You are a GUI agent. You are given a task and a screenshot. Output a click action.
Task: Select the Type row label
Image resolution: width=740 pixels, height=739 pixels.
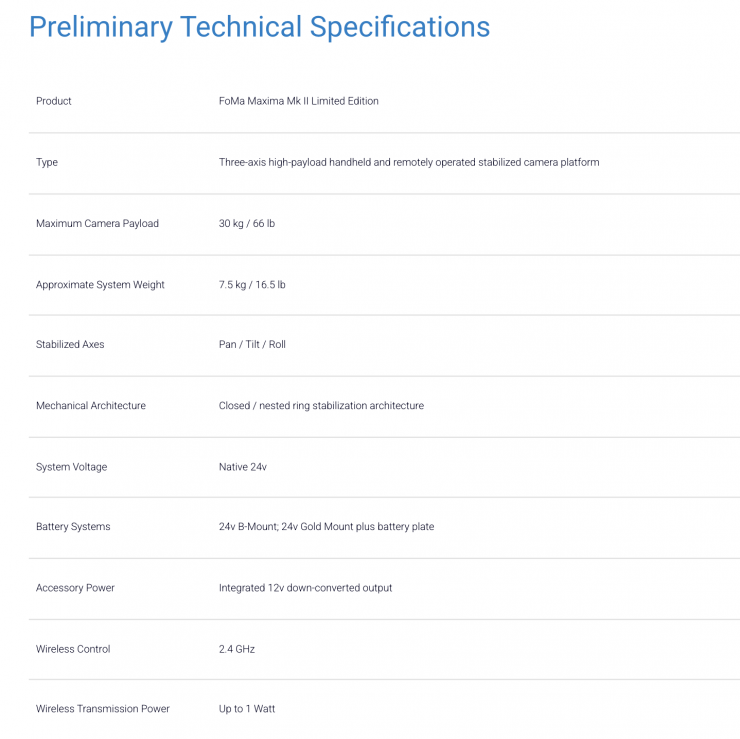[x=47, y=163]
